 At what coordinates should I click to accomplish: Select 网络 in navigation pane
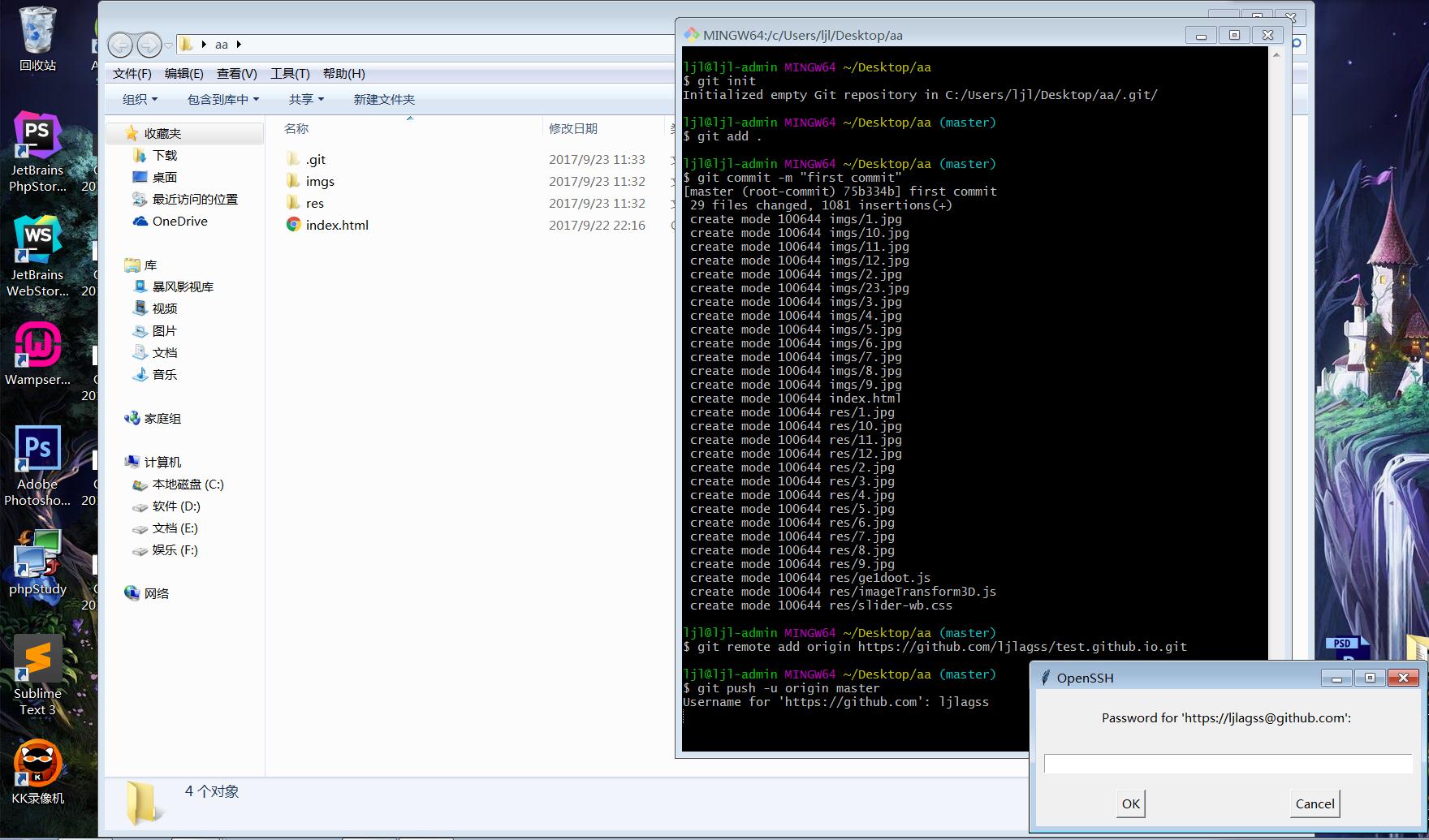[x=157, y=593]
